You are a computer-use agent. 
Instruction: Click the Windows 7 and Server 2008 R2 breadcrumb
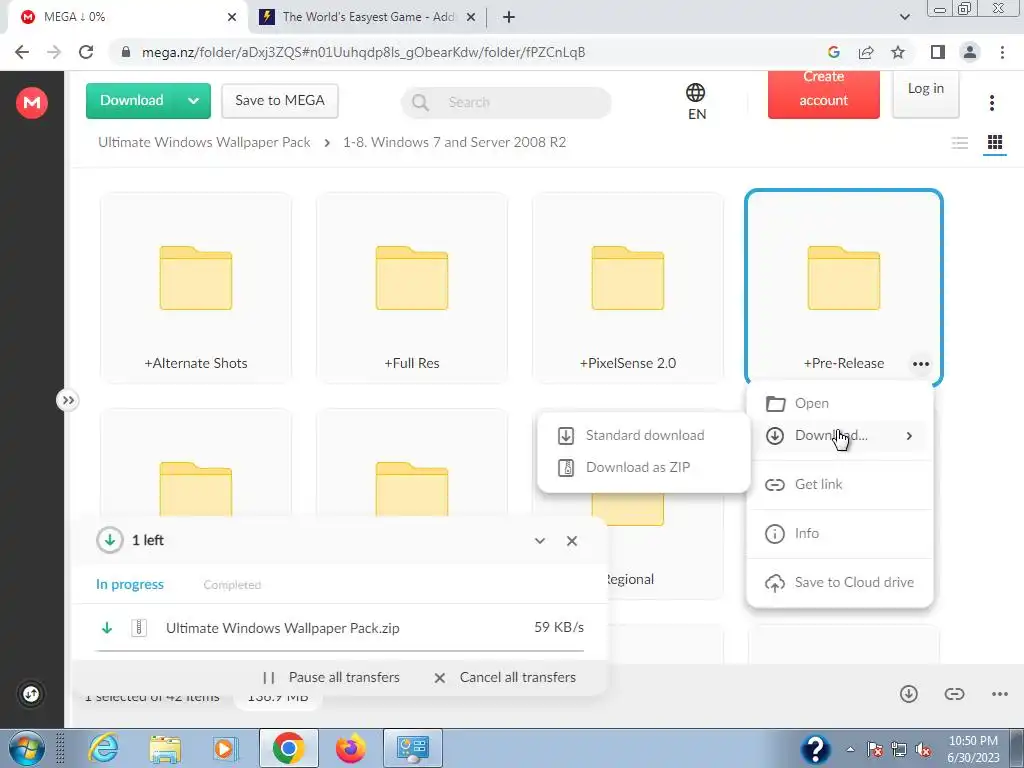(x=455, y=142)
